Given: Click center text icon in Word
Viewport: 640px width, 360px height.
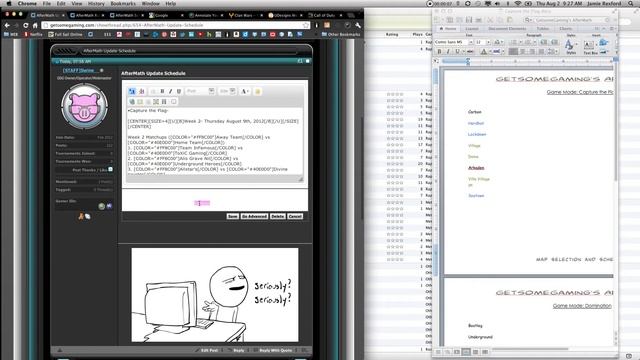Looking at the screenshot, I should click(x=523, y=52).
